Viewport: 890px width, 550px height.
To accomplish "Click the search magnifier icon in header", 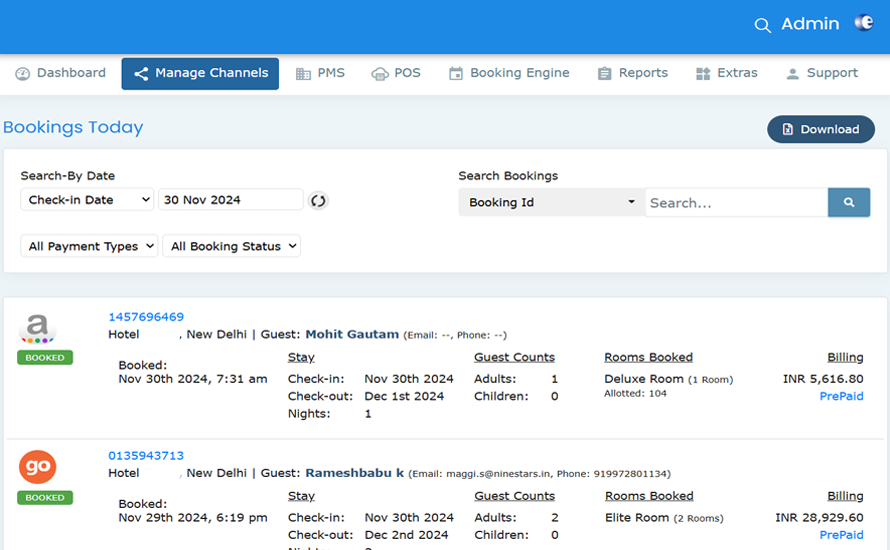I will [762, 25].
